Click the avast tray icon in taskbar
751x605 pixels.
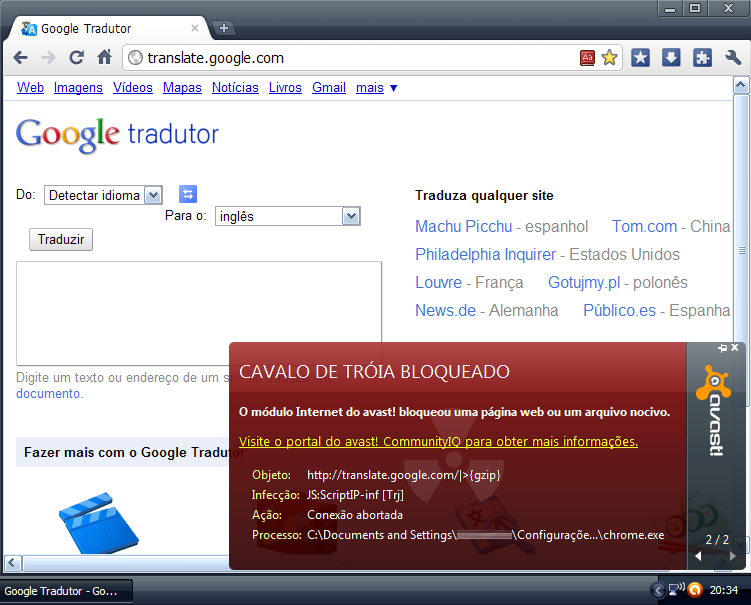tap(694, 590)
